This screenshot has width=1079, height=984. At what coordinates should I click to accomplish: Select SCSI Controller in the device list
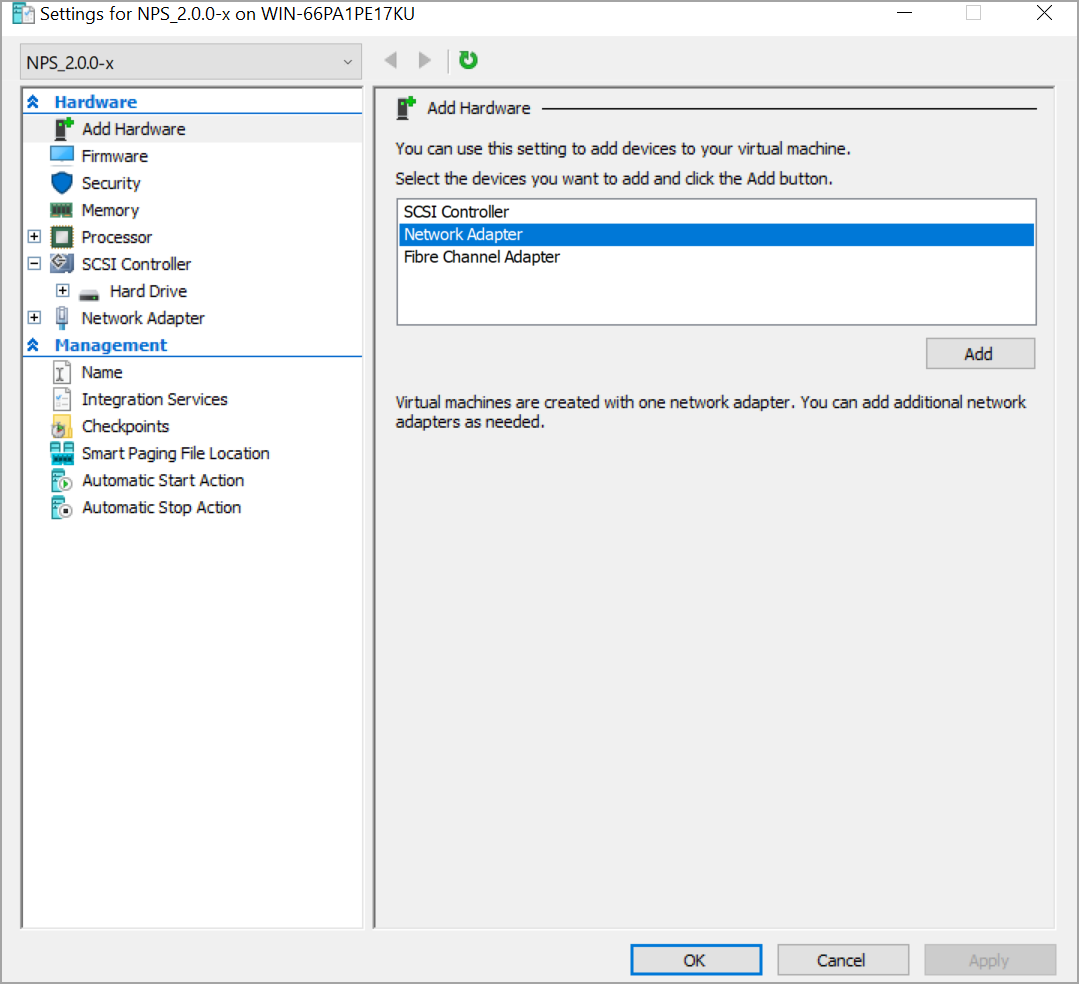pos(456,212)
